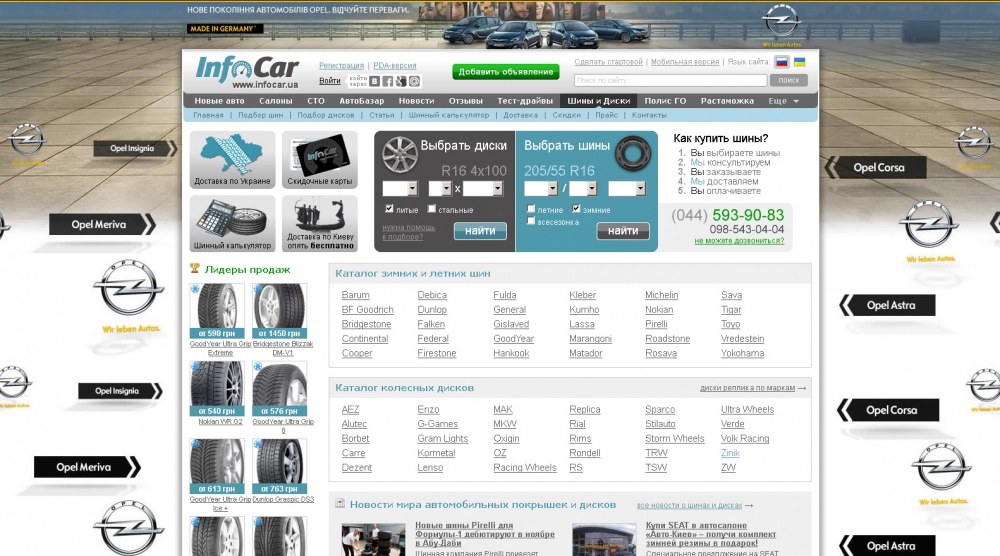
Task: Open Bridgestone Blizzak DM-V1 tire thumbnail
Action: (279, 311)
